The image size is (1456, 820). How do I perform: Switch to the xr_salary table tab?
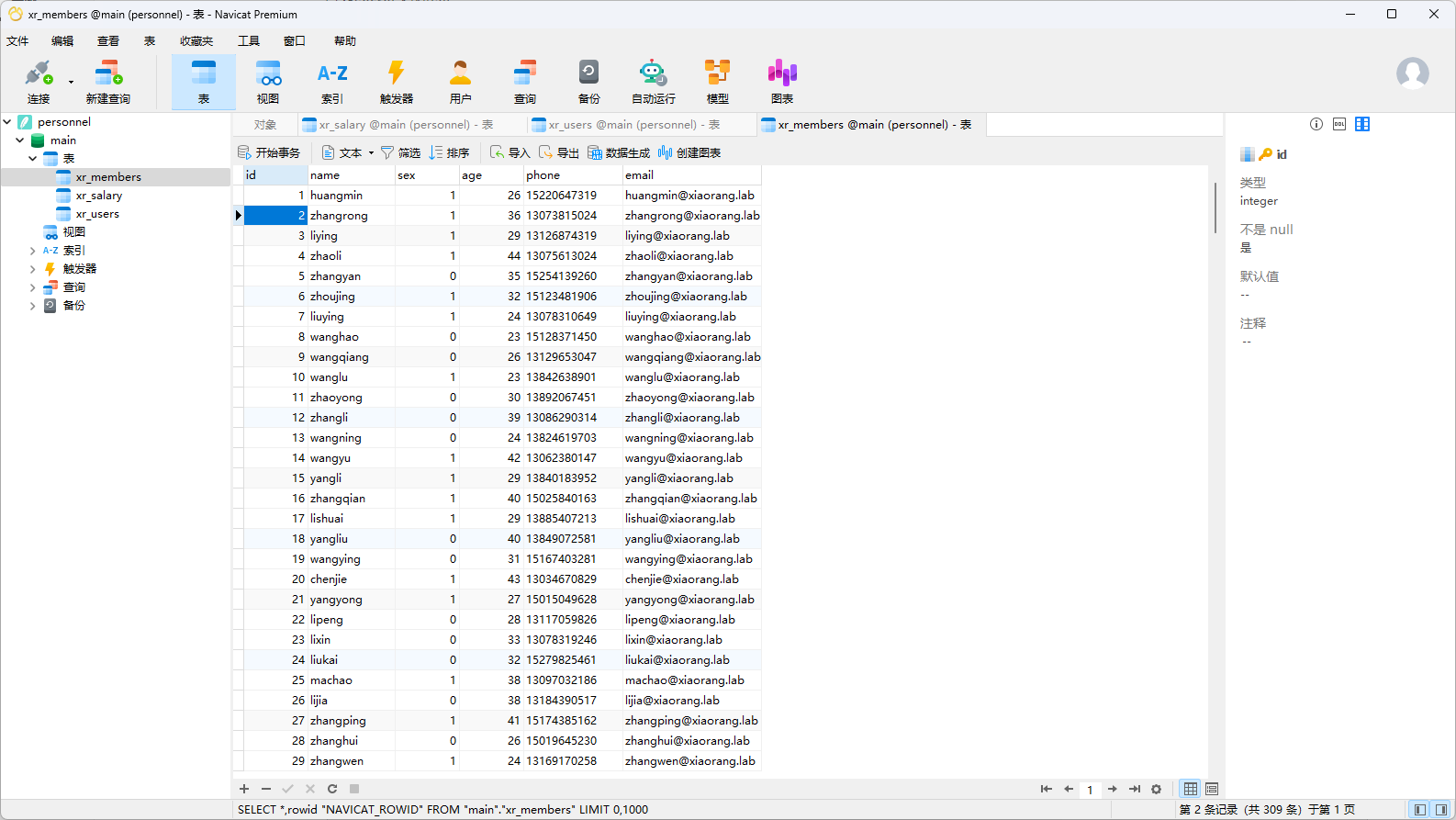pyautogui.click(x=406, y=125)
